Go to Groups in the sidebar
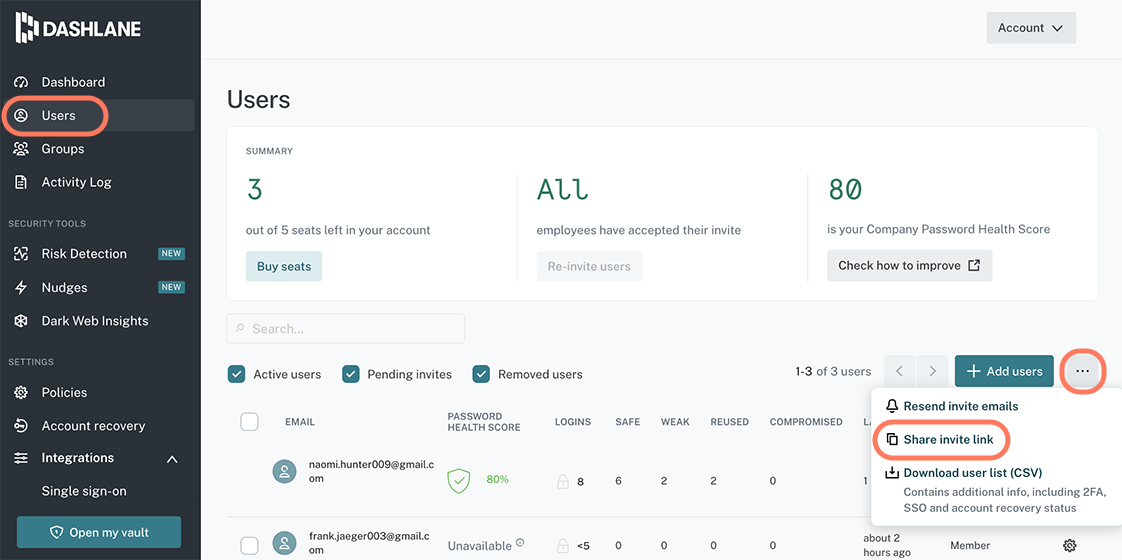Viewport: 1122px width, 560px height. (x=62, y=149)
